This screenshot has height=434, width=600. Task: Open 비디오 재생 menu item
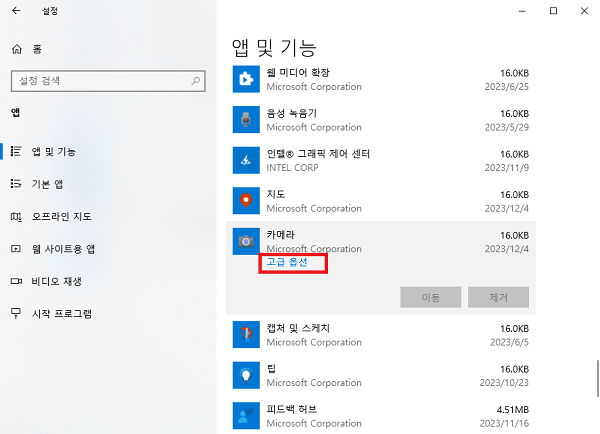[x=57, y=281]
